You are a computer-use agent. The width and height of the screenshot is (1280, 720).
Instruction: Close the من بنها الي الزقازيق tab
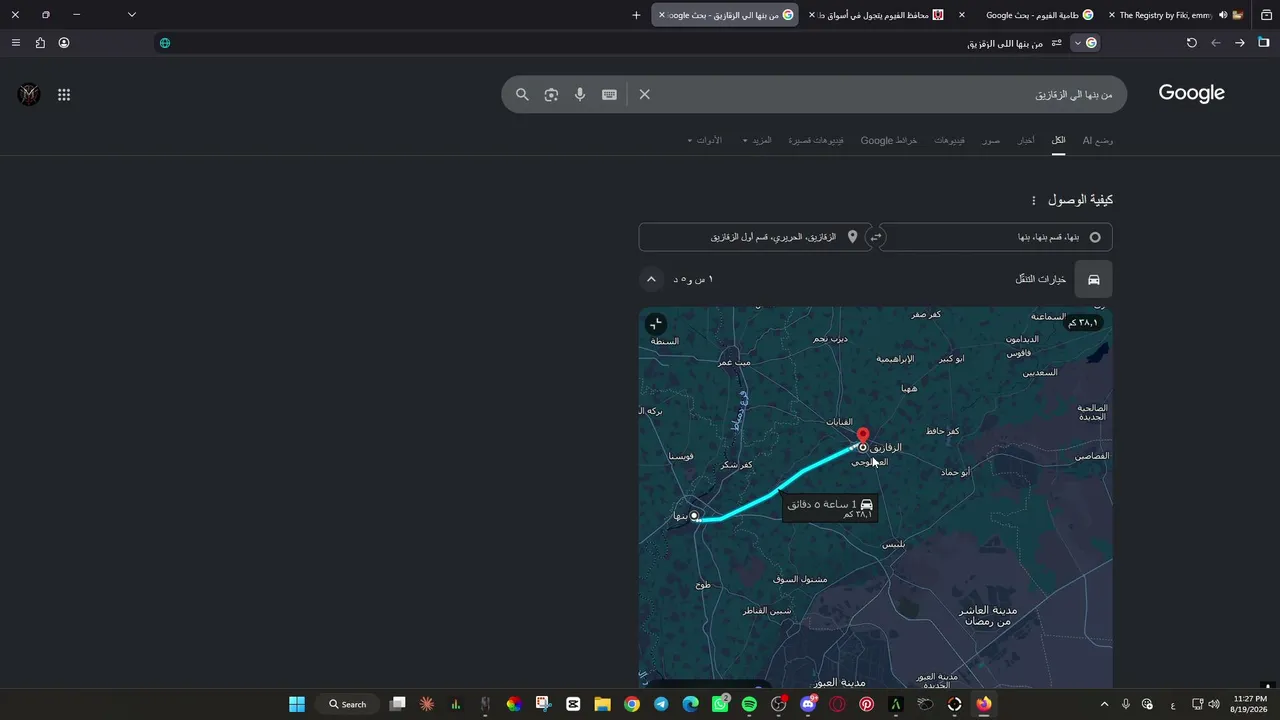point(662,15)
